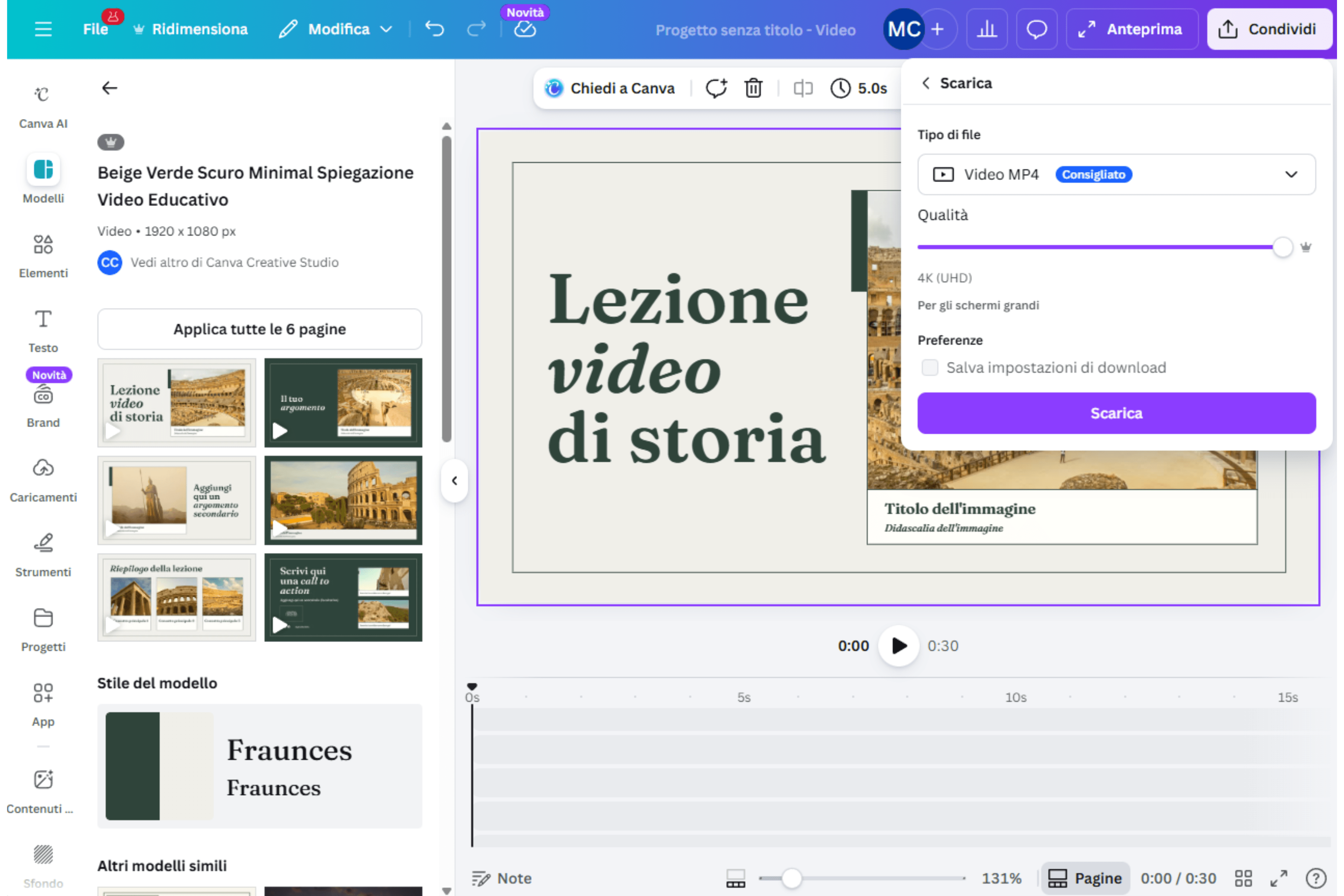The image size is (1344, 896).
Task: Open the grid view icon in bottom bar
Action: (x=1243, y=878)
